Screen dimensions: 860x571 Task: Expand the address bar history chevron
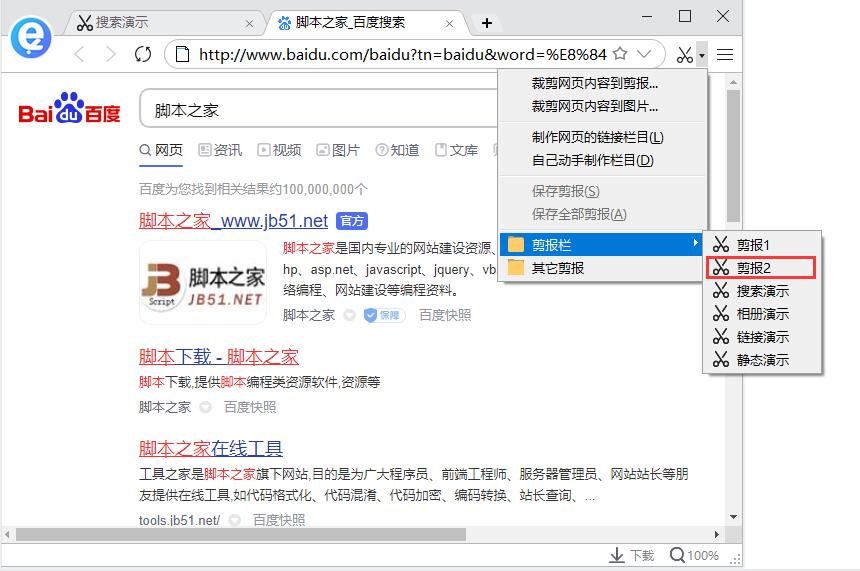(x=644, y=54)
